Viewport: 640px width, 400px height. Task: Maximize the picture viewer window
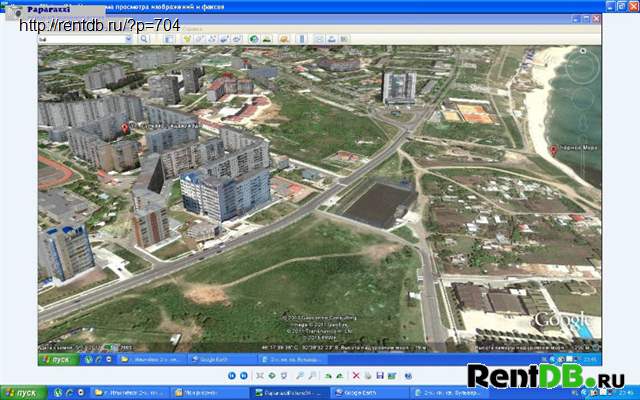pyautogui.click(x=622, y=6)
